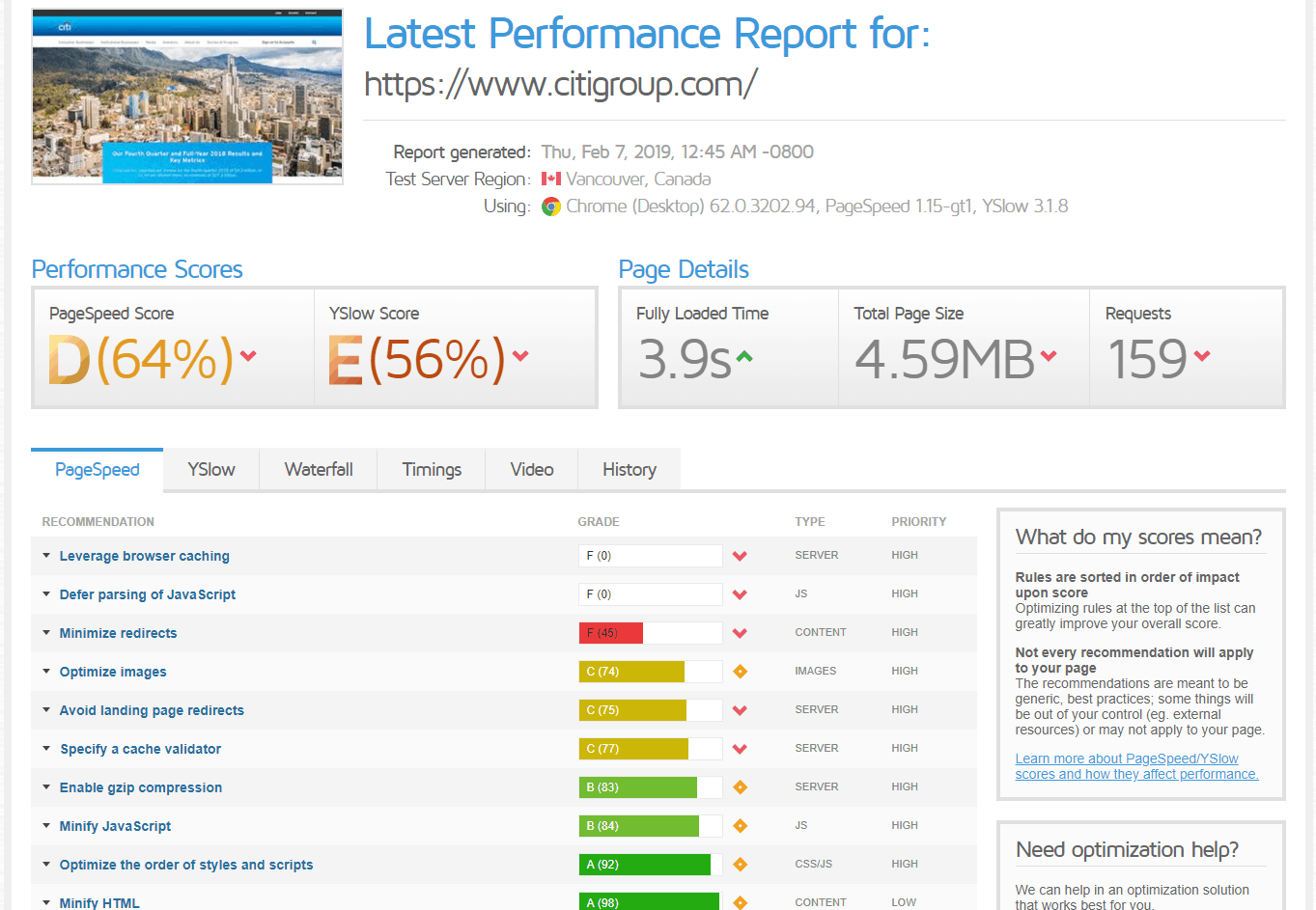Click the green up arrow beside Fully Loaded Time
The width and height of the screenshot is (1316, 910).
743,356
